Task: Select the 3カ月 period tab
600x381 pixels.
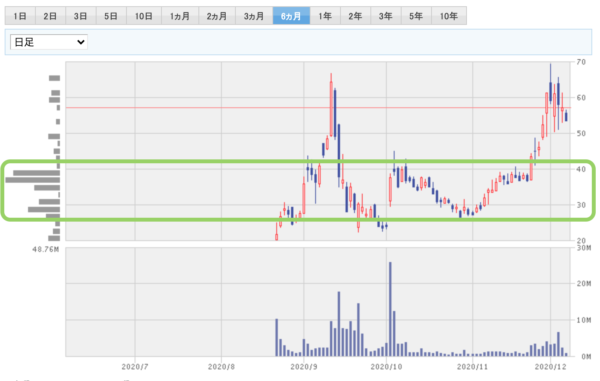Action: click(254, 16)
